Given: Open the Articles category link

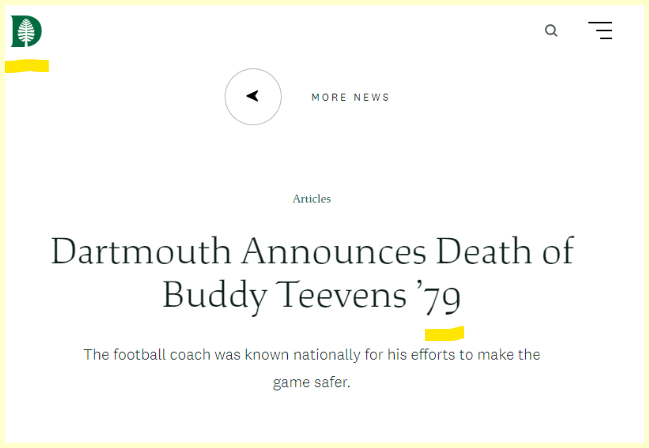Looking at the screenshot, I should pyautogui.click(x=312, y=199).
